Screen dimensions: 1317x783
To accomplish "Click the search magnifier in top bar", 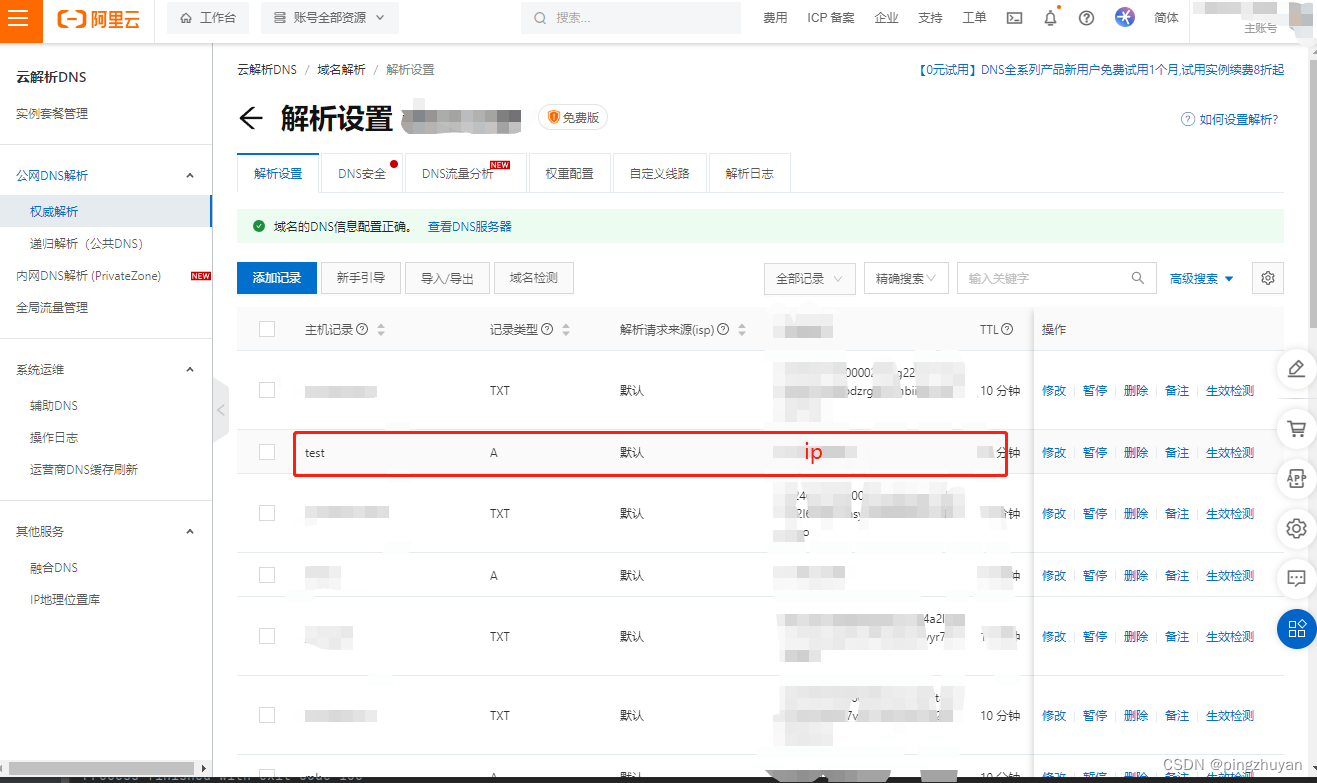I will pyautogui.click(x=541, y=18).
